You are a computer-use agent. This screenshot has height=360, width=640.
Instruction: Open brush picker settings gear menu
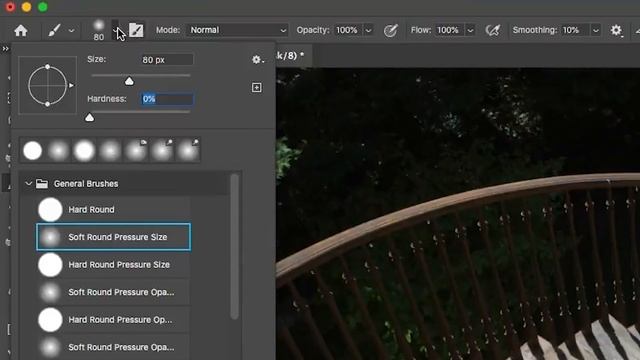(x=257, y=60)
